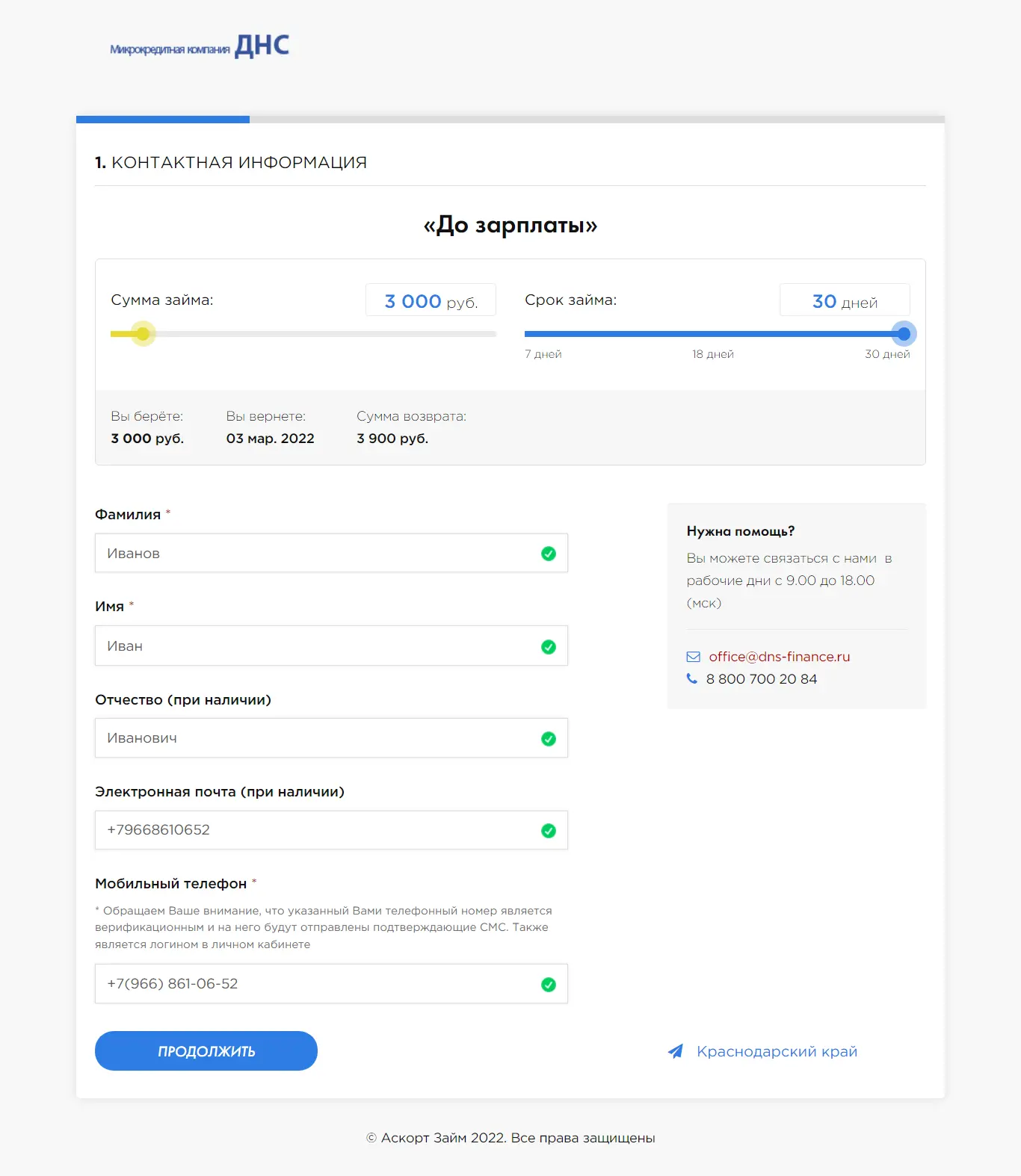Click the 3 000 руб. amount box
The height and width of the screenshot is (1176, 1021).
(431, 300)
